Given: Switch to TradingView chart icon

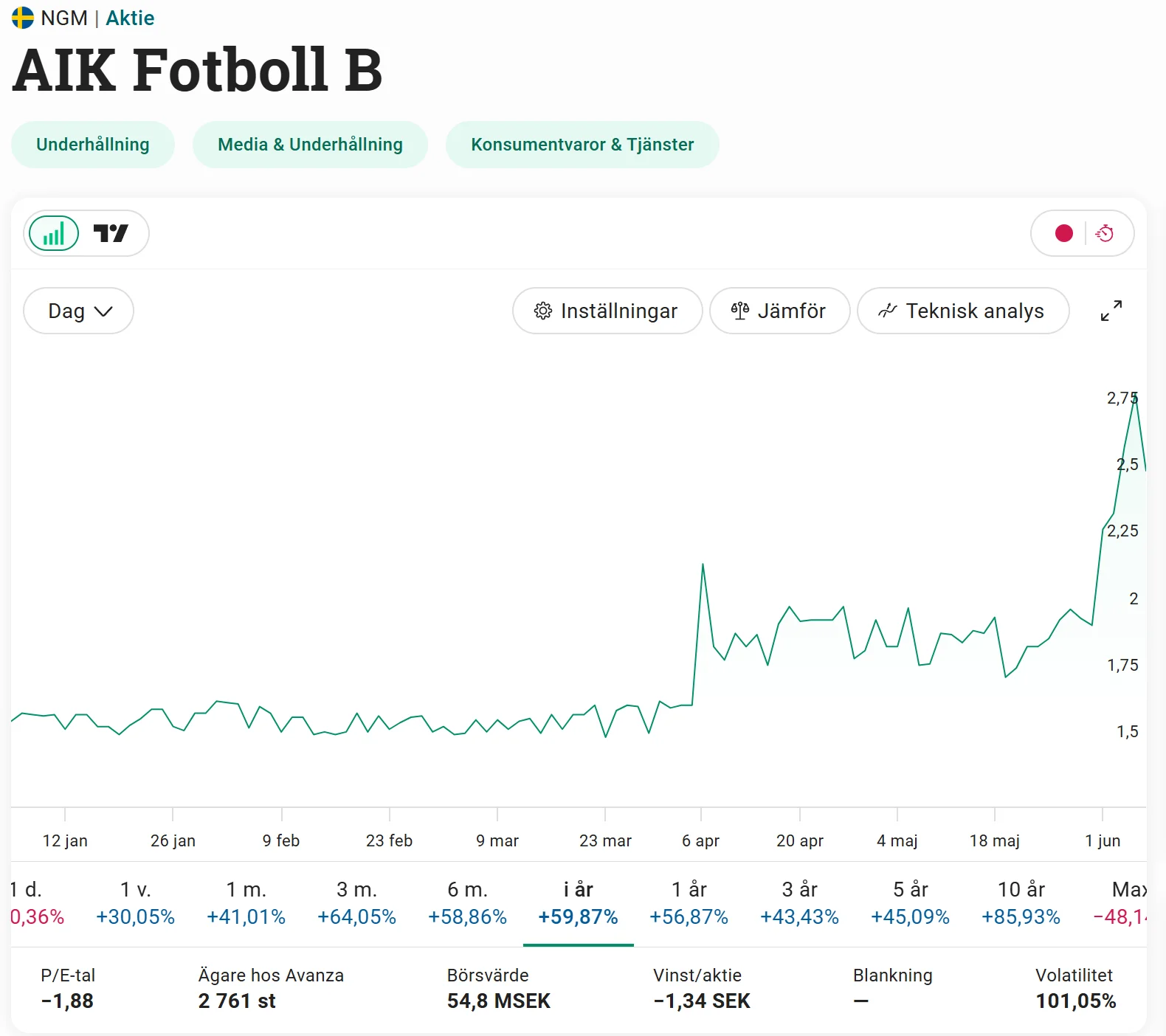Looking at the screenshot, I should 111,234.
